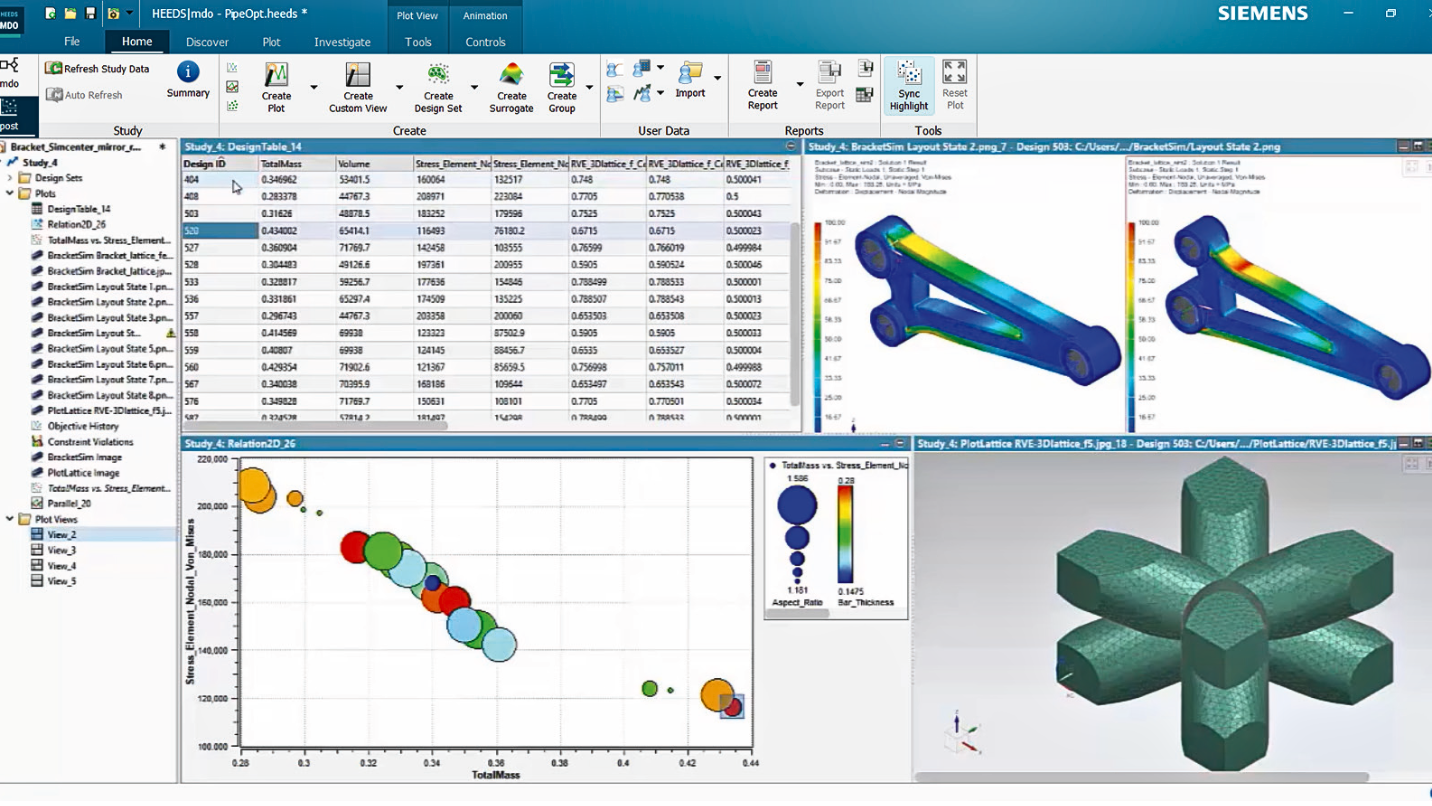
Task: Collapse the Plot Views folder
Action: coord(11,519)
